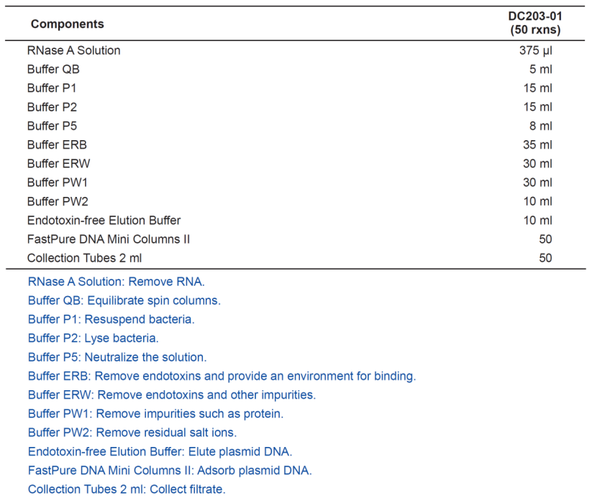Image resolution: width=597 pixels, height=498 pixels.
Task: Click Buffer QB in the components list
Action: [x=53, y=69]
